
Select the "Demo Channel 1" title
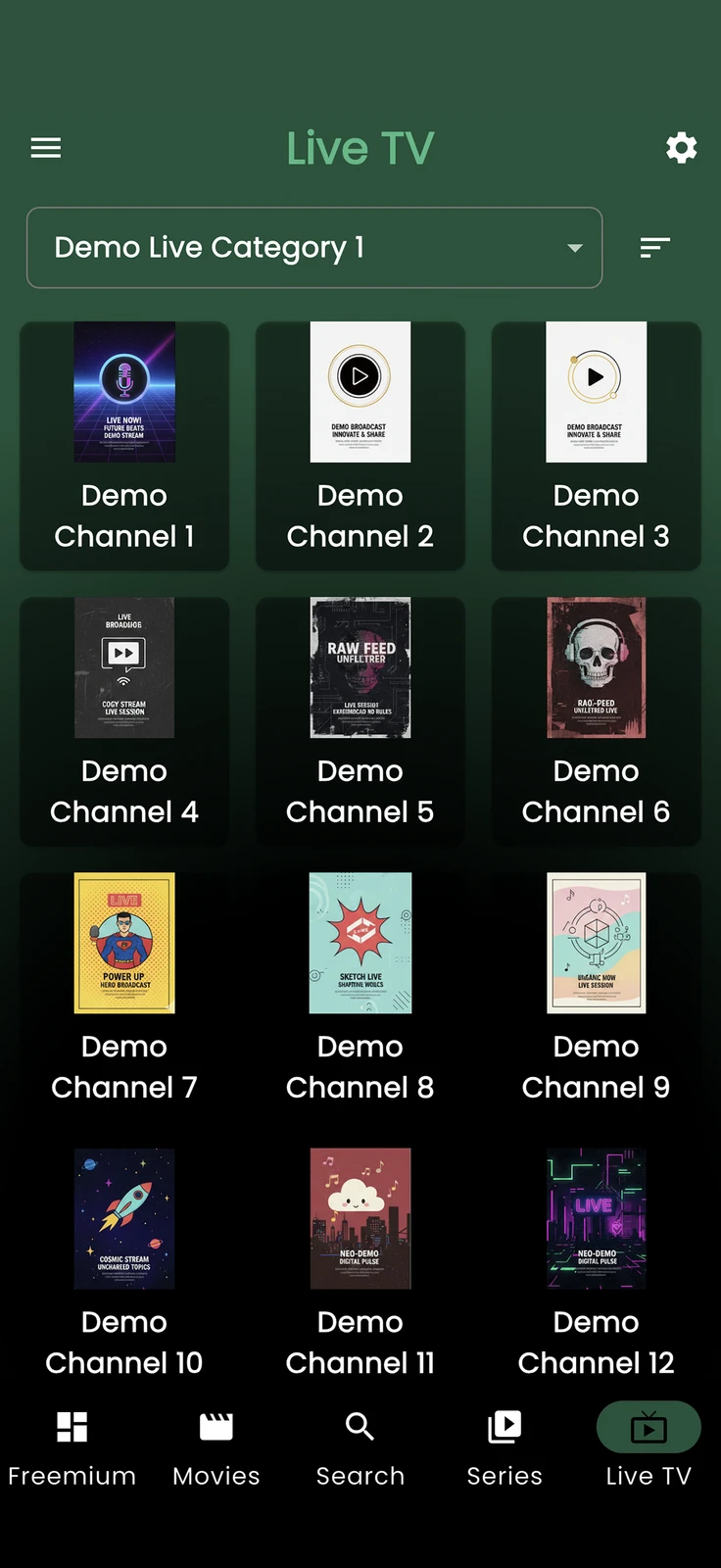tap(124, 516)
